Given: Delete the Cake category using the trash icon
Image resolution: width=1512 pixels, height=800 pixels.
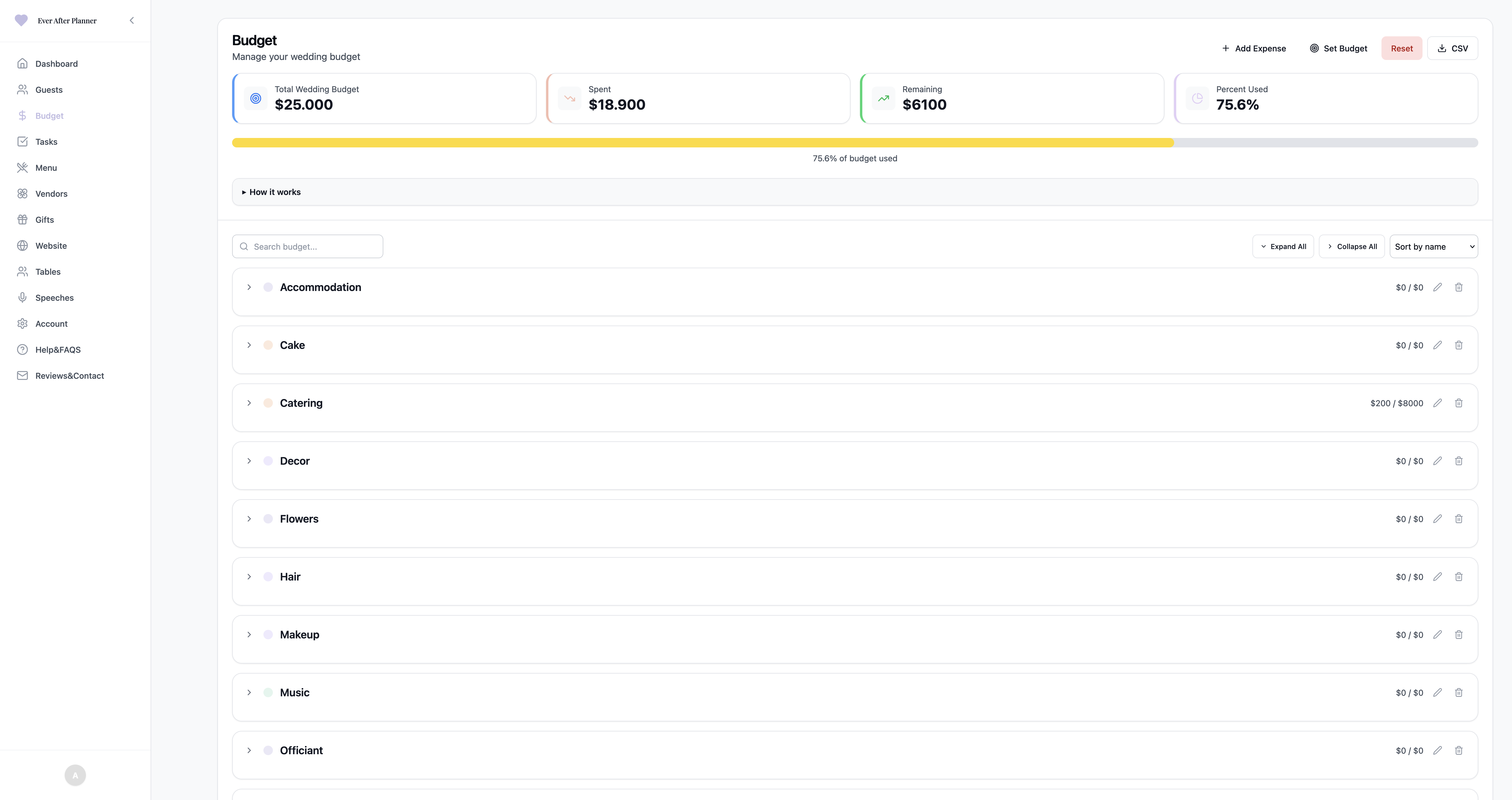Looking at the screenshot, I should coord(1459,345).
